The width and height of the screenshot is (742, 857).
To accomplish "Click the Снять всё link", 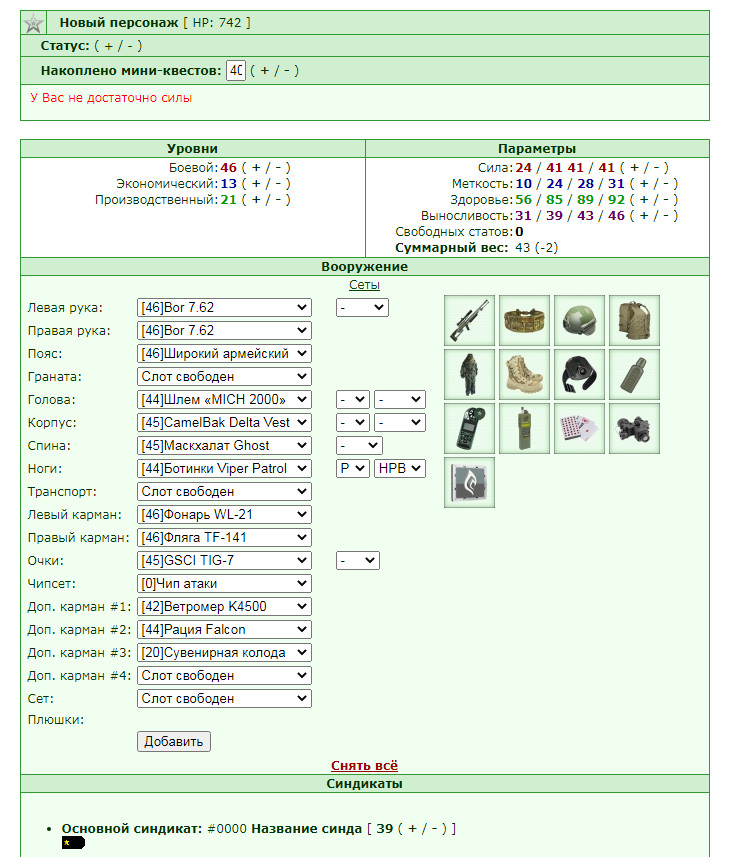I will pos(364,765).
